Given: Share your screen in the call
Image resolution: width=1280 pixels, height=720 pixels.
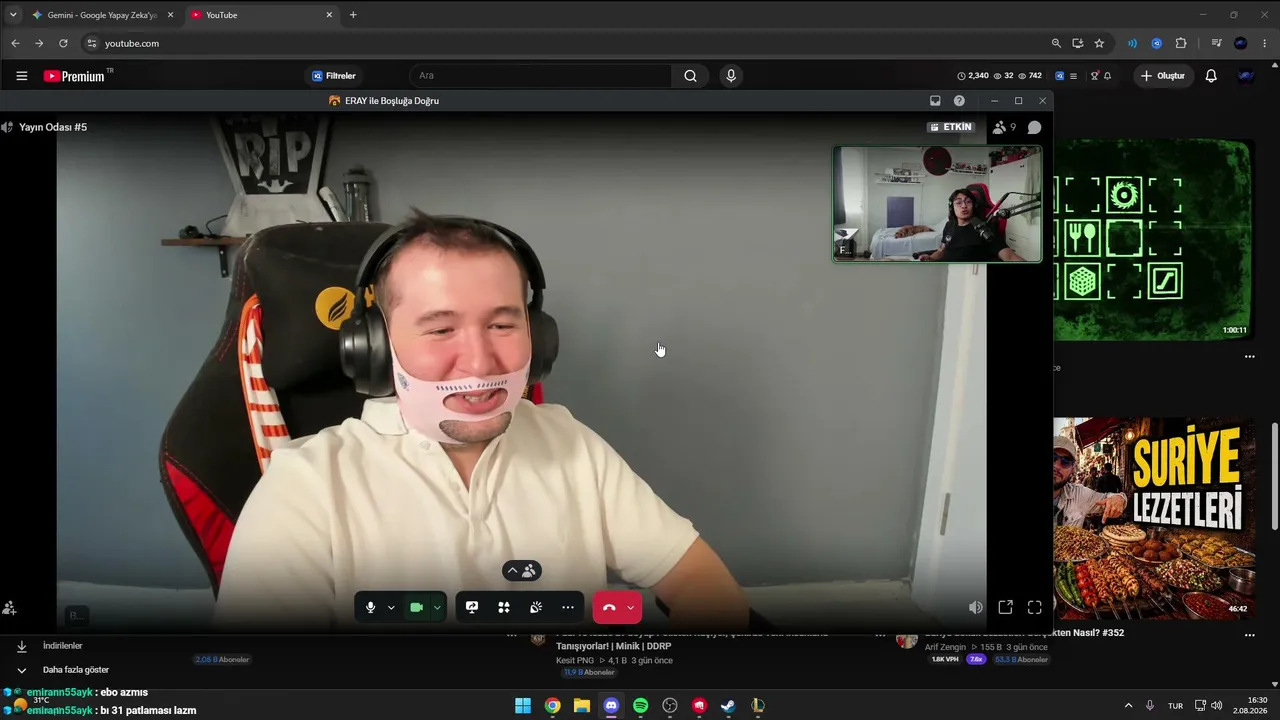Looking at the screenshot, I should coord(472,607).
